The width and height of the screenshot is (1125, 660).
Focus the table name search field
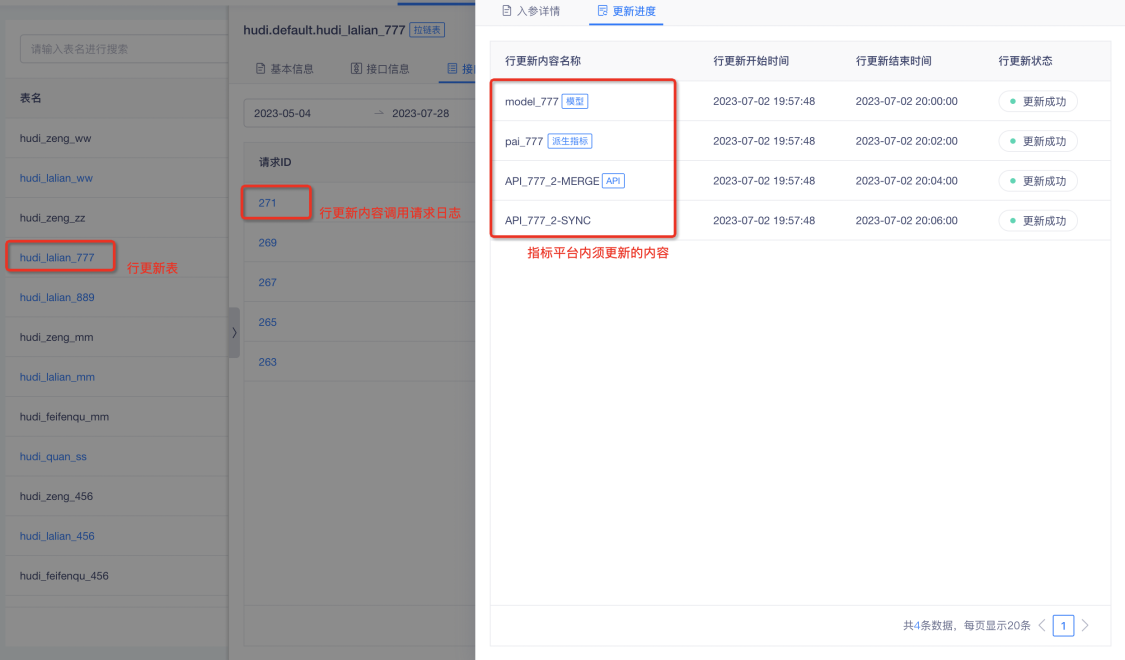click(x=124, y=49)
